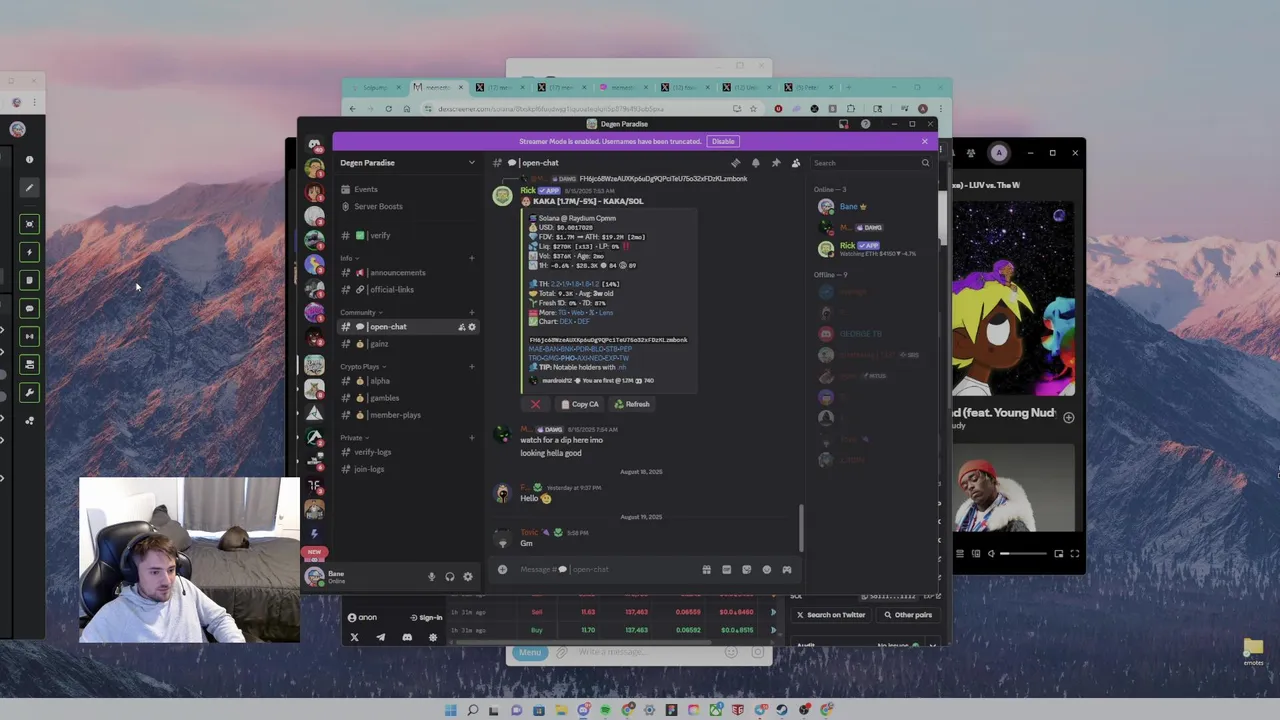Expand the Degen Paradise server menu
The width and height of the screenshot is (1280, 720).
407,163
